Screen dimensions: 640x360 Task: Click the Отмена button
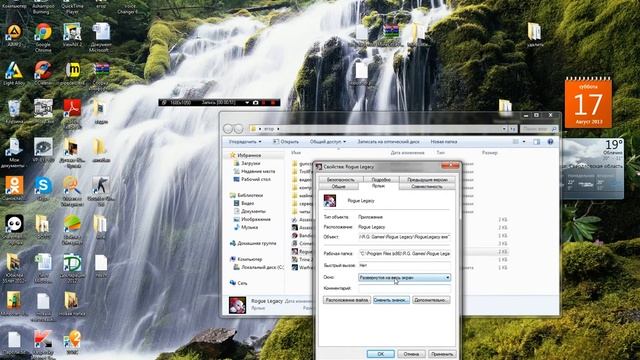(x=411, y=354)
